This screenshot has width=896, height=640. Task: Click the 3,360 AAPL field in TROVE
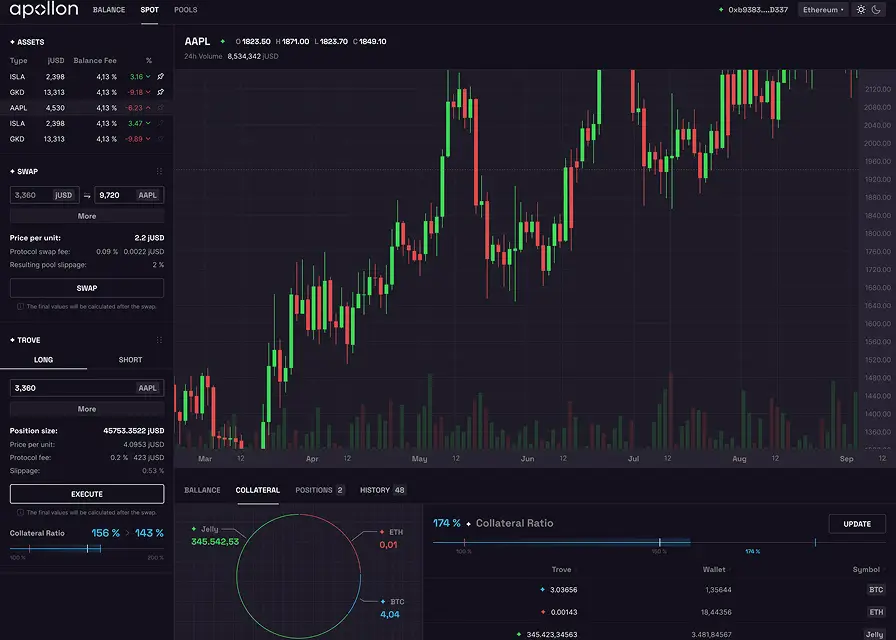87,388
